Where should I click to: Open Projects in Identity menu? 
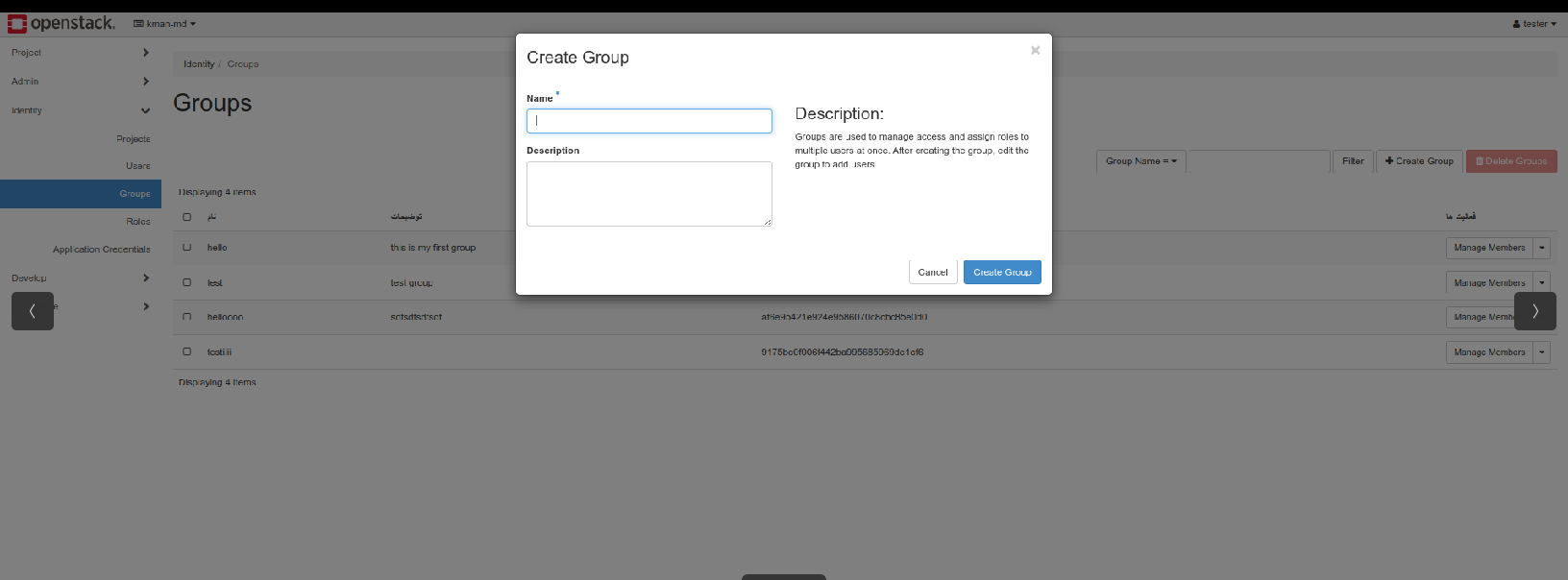coord(134,139)
